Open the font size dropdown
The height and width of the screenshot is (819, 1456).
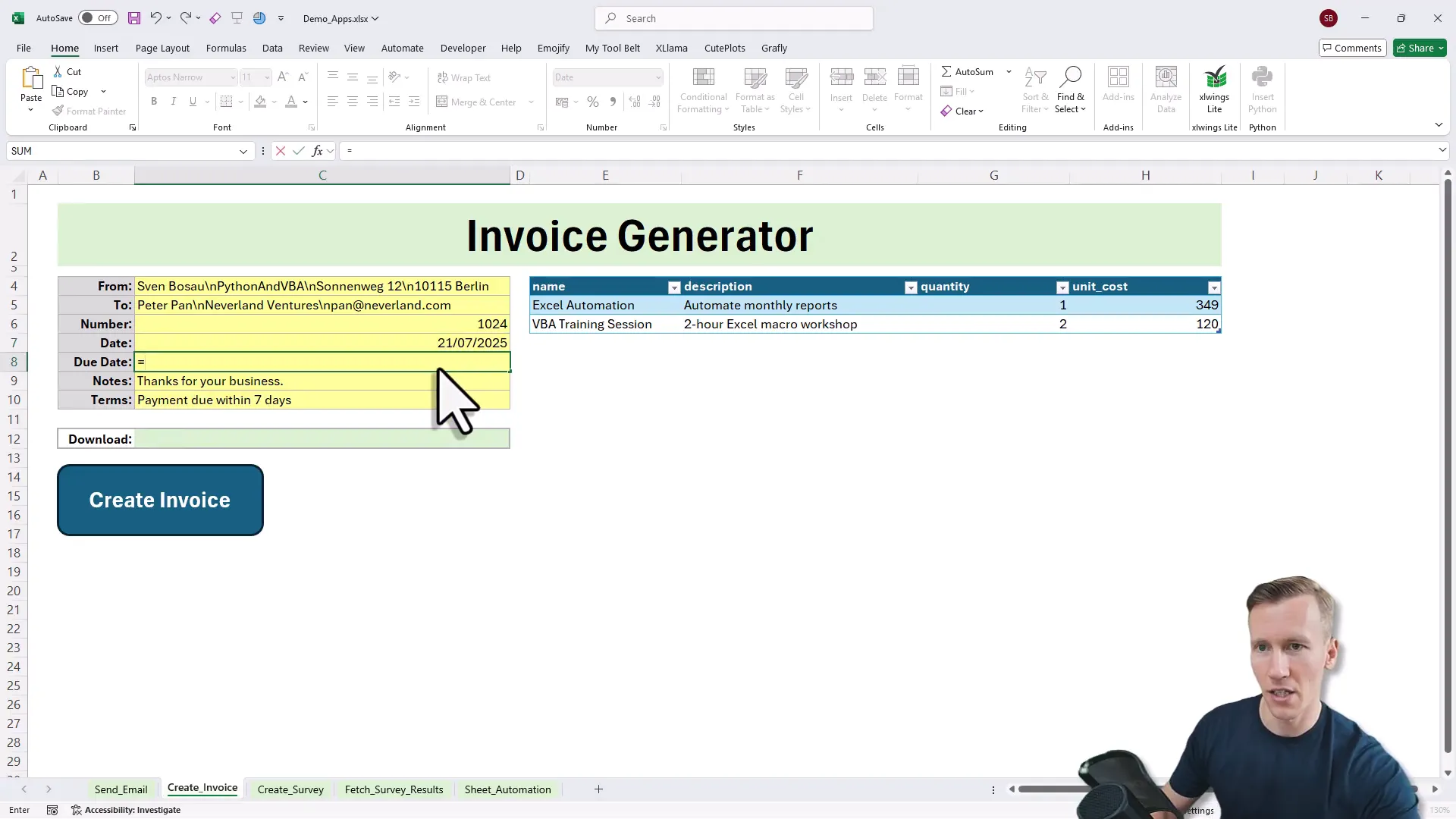tap(267, 77)
